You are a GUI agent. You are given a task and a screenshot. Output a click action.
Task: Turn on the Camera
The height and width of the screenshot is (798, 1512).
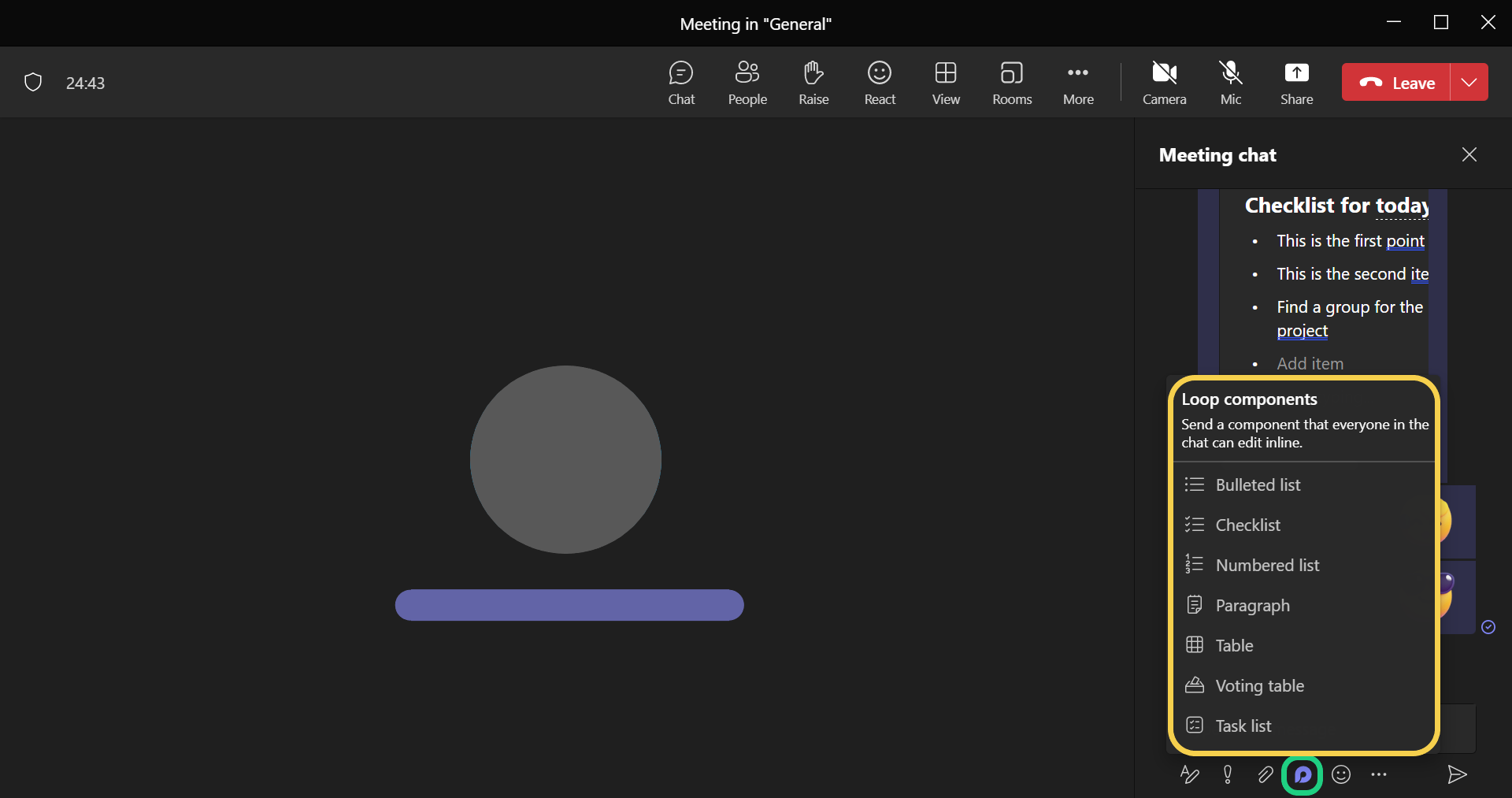(x=1164, y=83)
